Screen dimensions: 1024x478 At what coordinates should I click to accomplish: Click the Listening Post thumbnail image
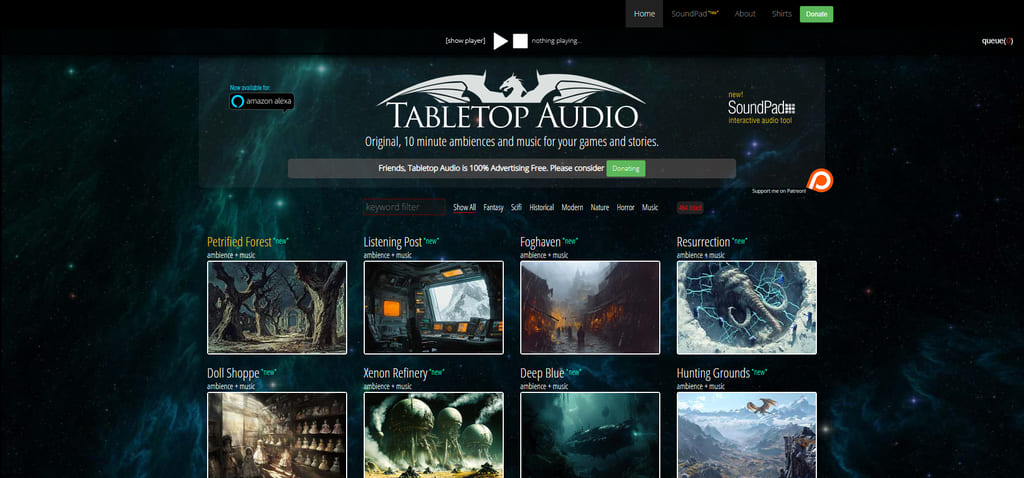(434, 308)
